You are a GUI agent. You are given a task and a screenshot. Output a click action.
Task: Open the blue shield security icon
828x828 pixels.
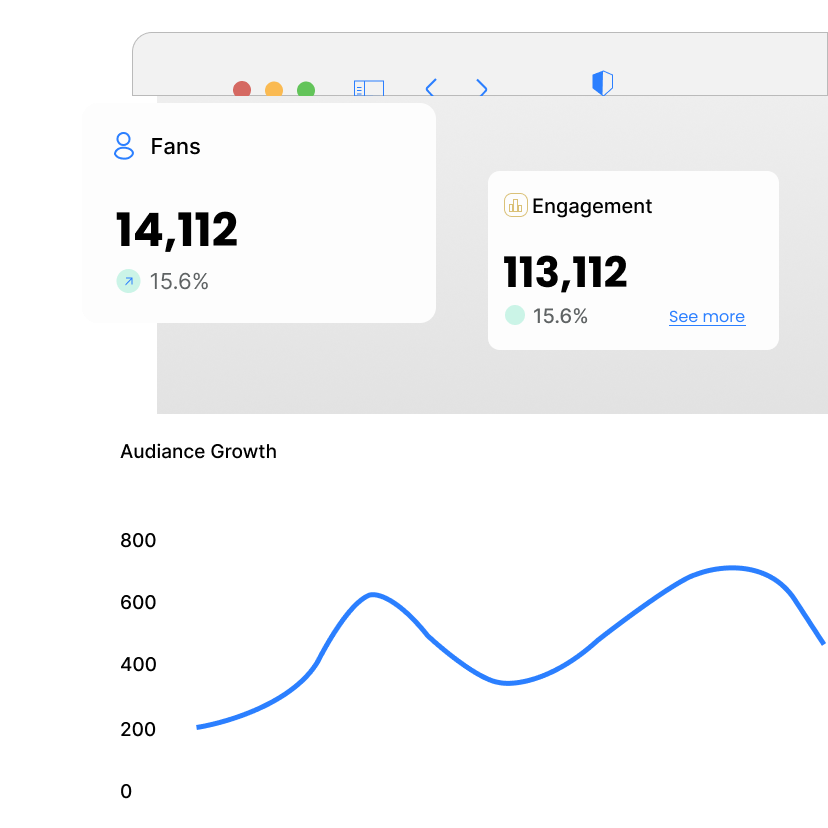click(602, 83)
